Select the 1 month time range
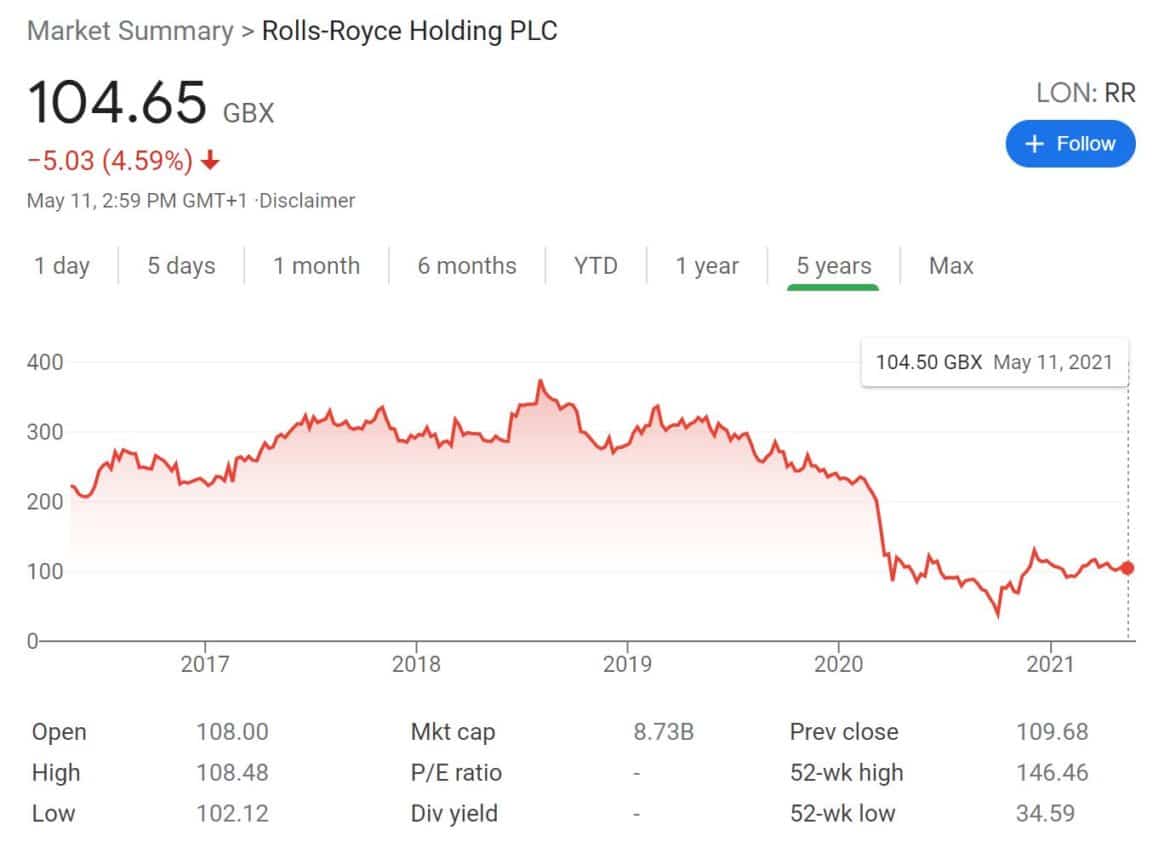 click(315, 266)
